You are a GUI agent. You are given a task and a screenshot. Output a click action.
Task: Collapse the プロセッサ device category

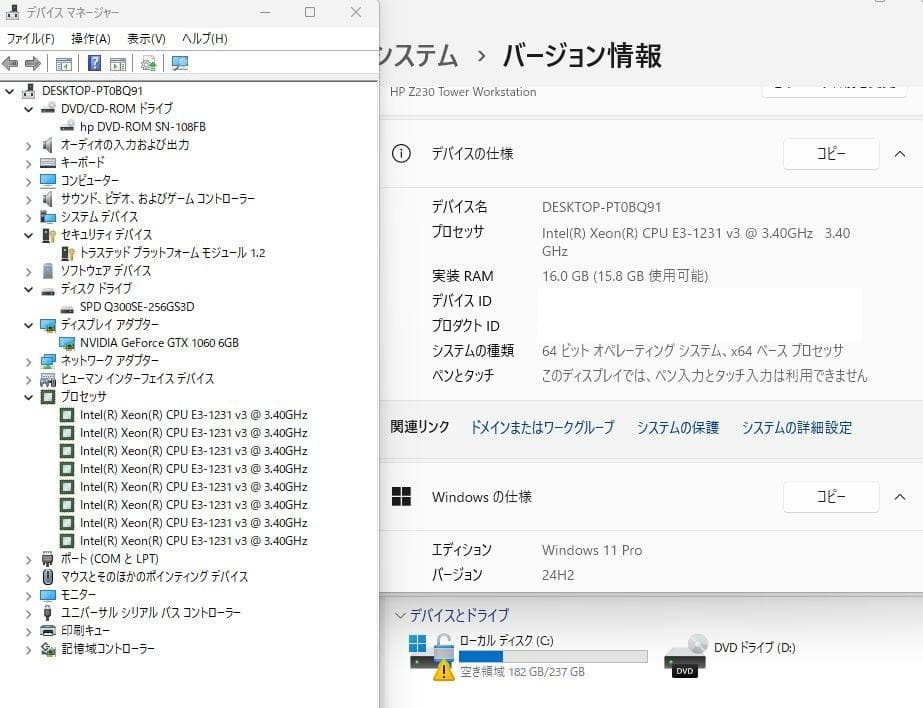[x=27, y=396]
